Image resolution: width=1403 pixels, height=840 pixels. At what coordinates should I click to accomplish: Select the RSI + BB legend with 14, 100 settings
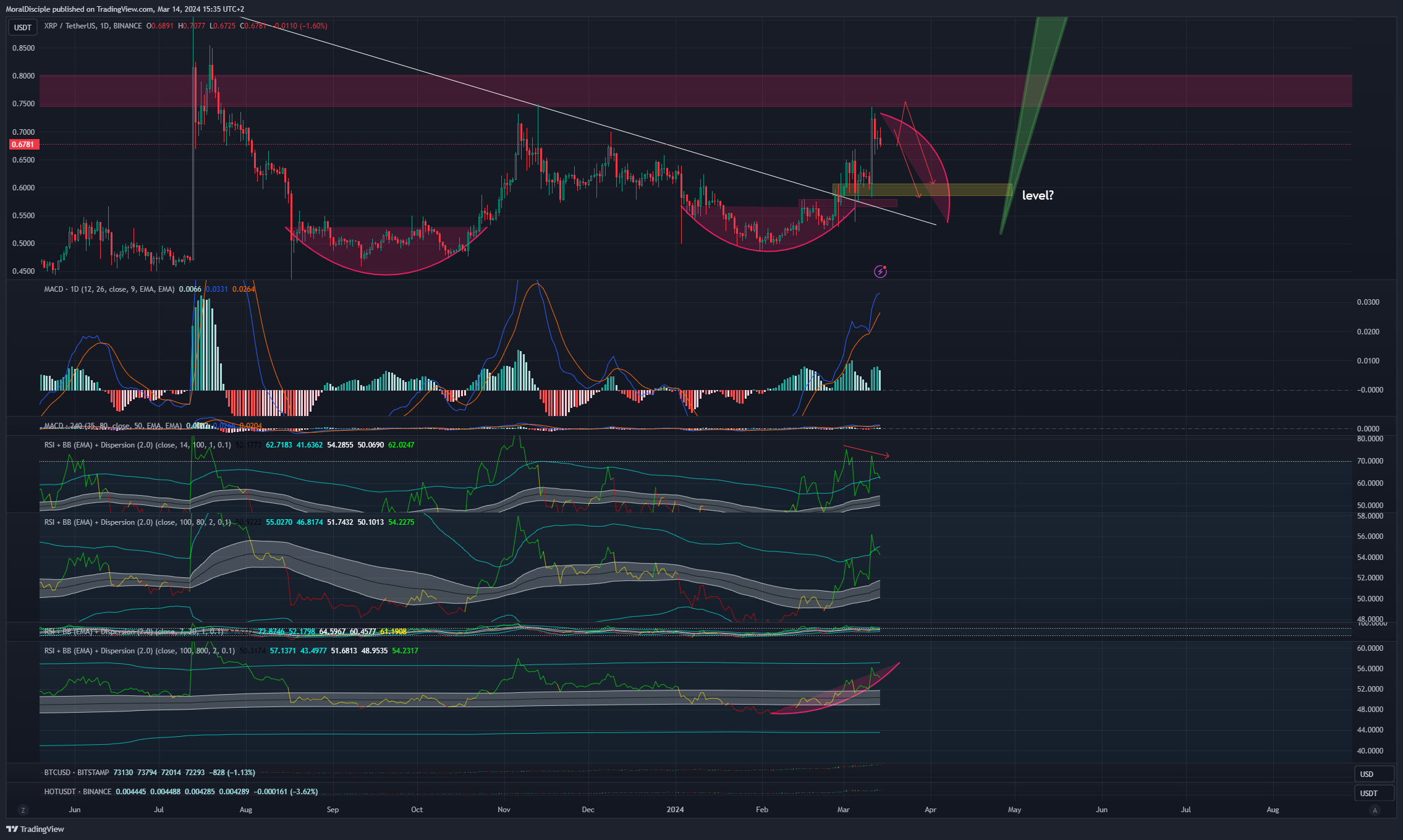point(138,445)
